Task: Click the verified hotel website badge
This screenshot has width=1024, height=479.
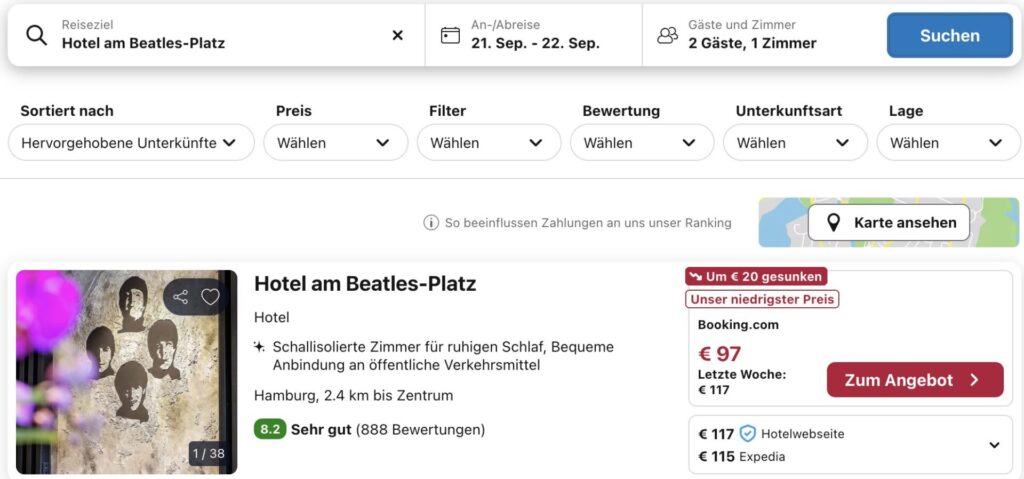Action: pyautogui.click(x=748, y=434)
